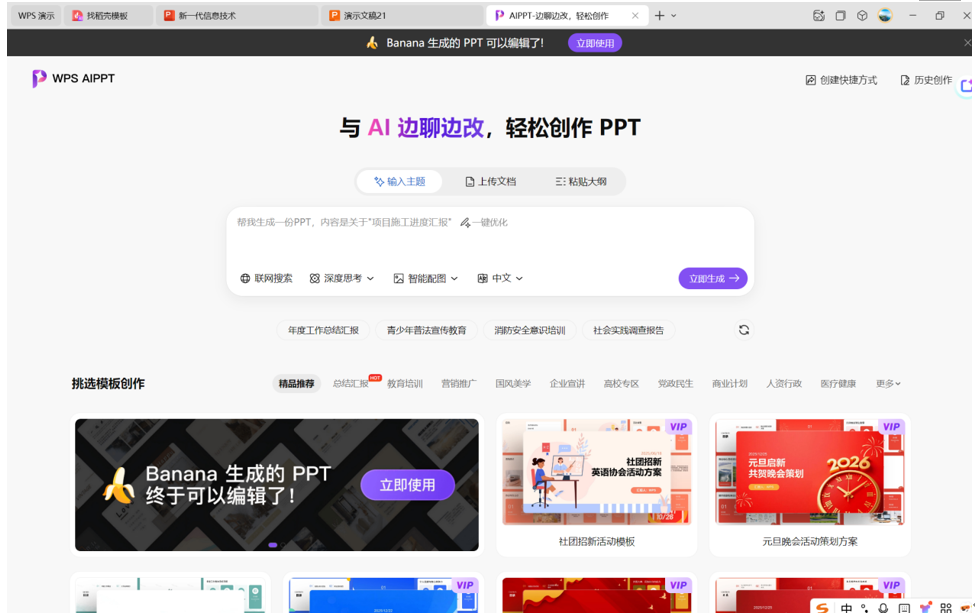The image size is (975, 615).
Task: Click the 立即生成 button
Action: (x=713, y=279)
